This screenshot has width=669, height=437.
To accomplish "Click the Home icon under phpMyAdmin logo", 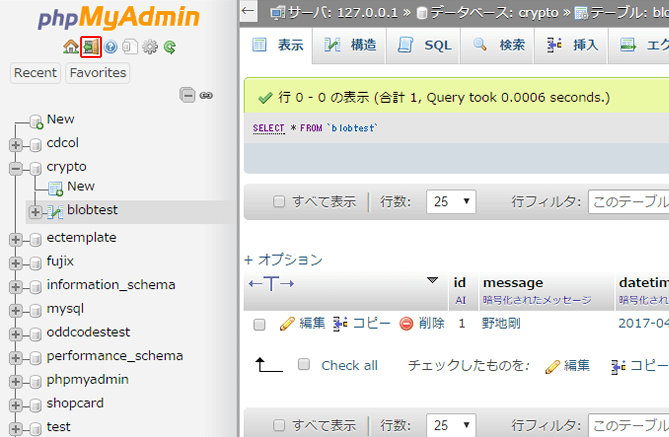I will pos(70,47).
